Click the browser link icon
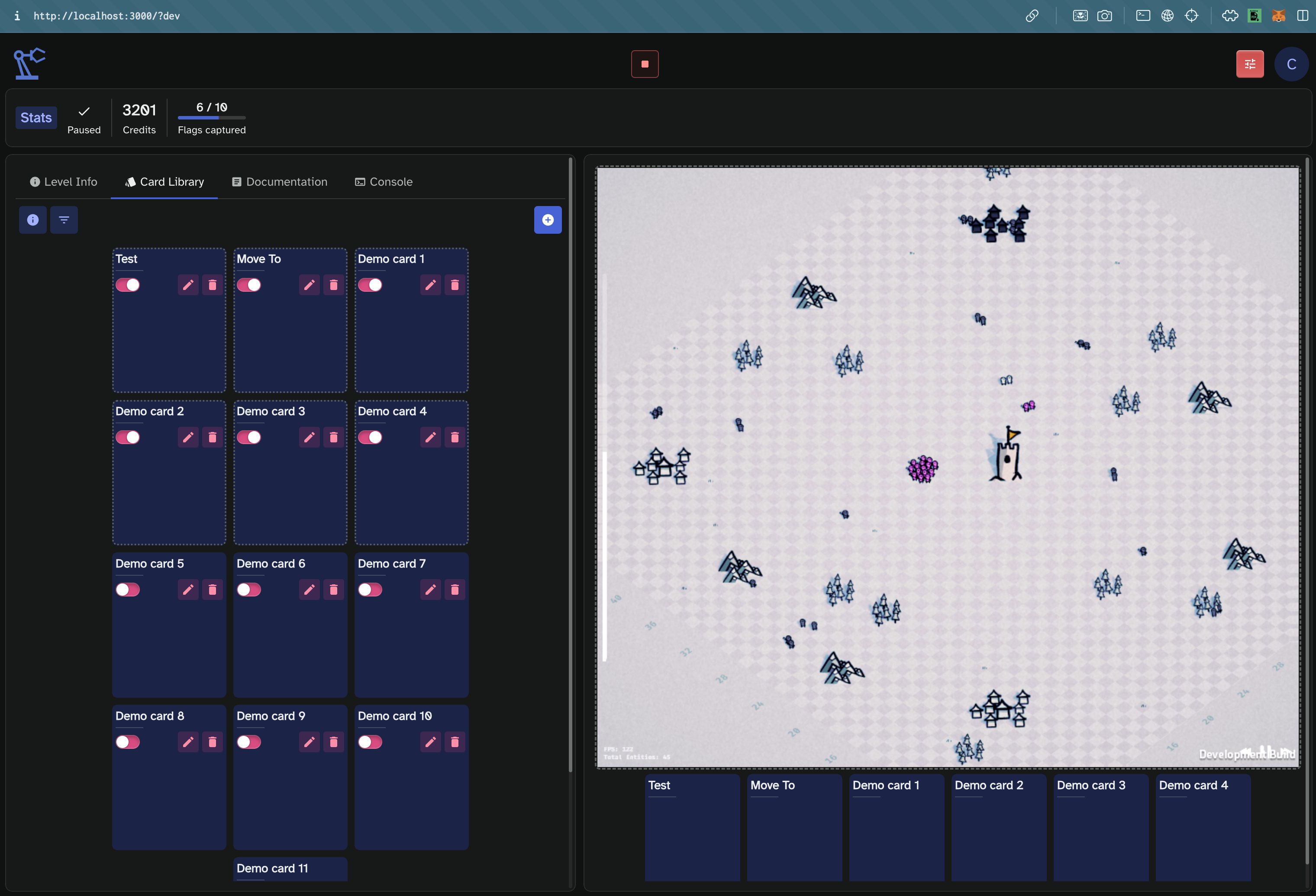Screen dimensions: 1316x896 [1032, 16]
